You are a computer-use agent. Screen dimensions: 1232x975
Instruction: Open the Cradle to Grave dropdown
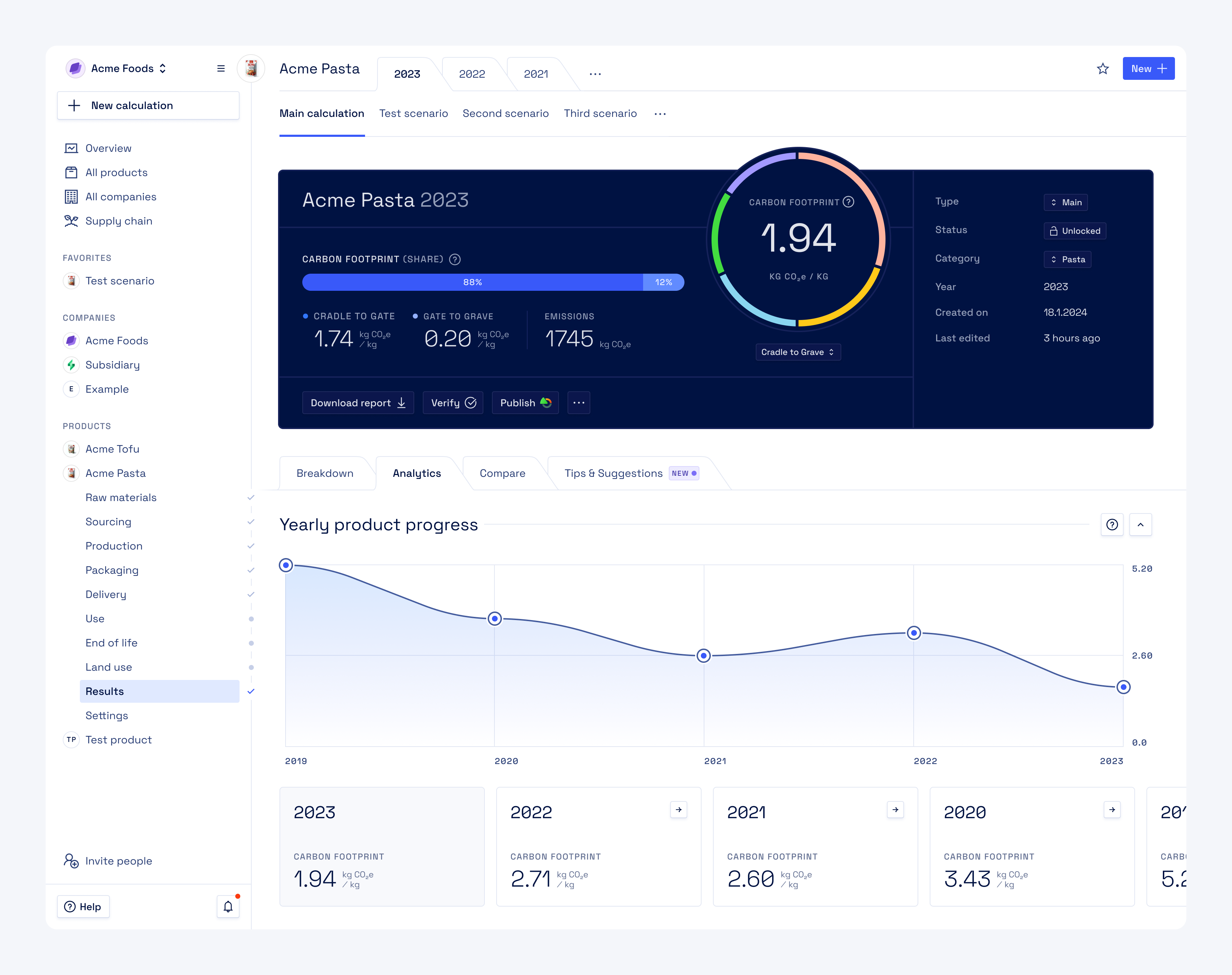pyautogui.click(x=797, y=352)
